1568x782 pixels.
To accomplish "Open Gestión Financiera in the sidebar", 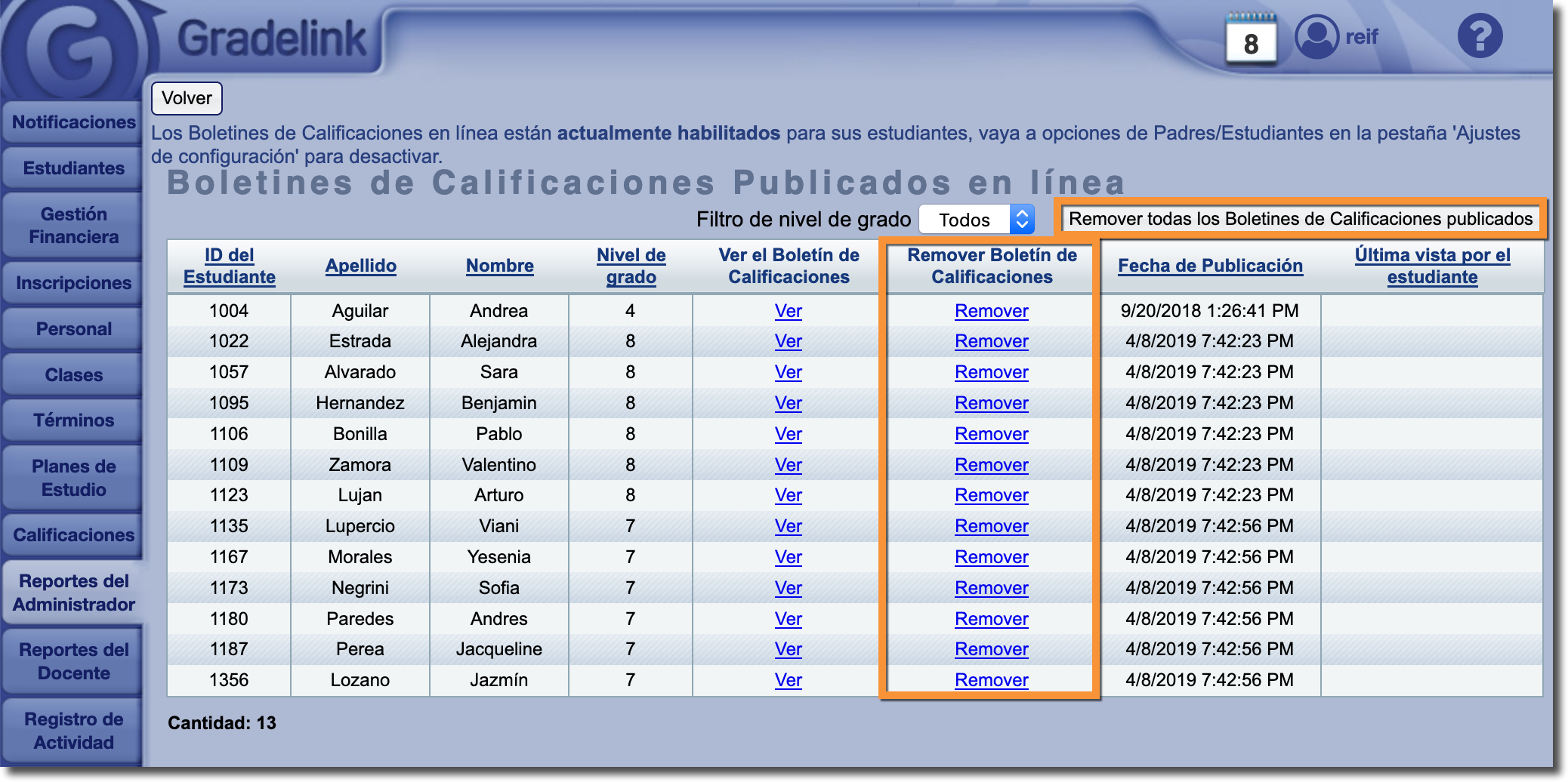I will [x=73, y=226].
